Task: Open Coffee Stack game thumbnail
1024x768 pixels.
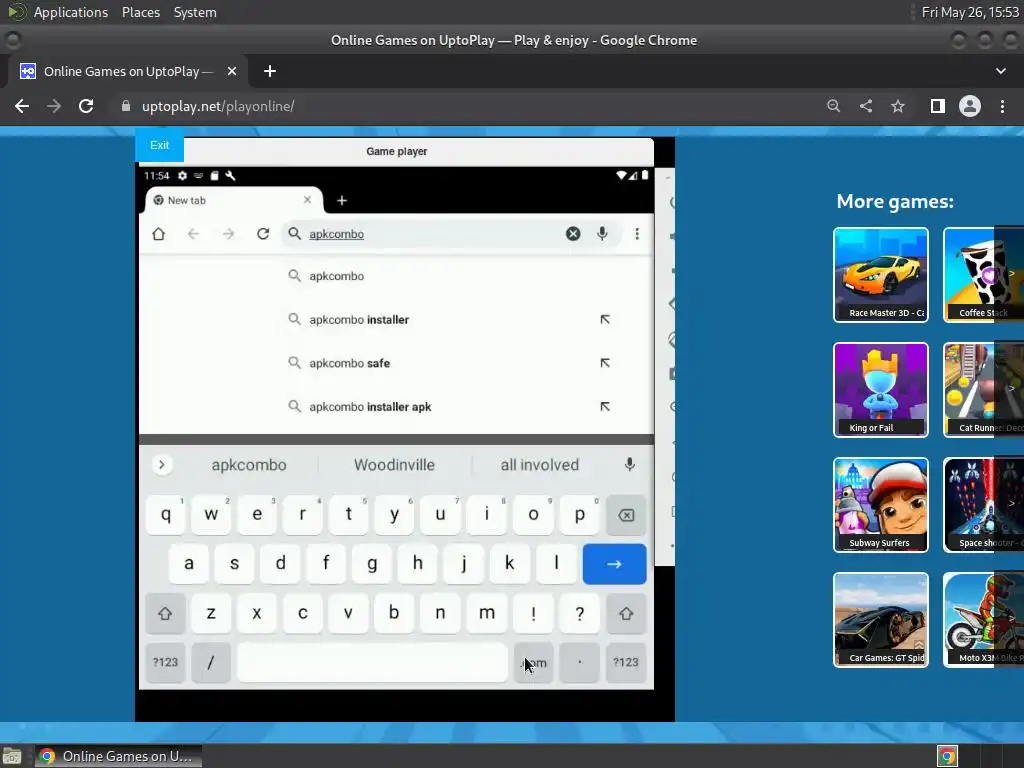Action: [983, 275]
